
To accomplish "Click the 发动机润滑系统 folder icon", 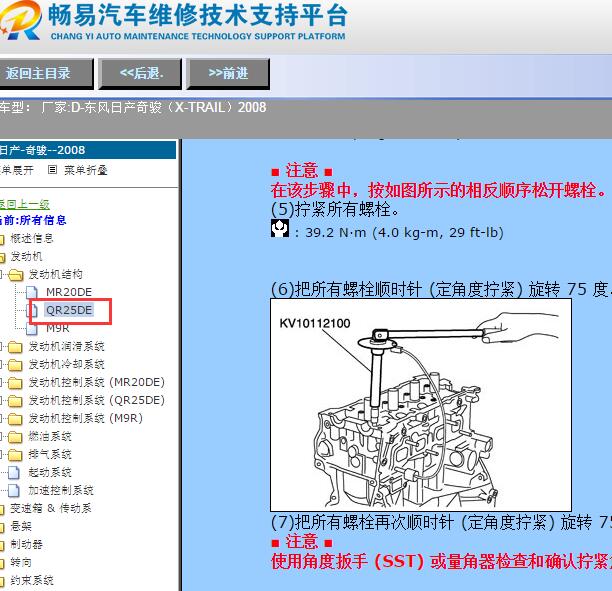I will pos(15,347).
